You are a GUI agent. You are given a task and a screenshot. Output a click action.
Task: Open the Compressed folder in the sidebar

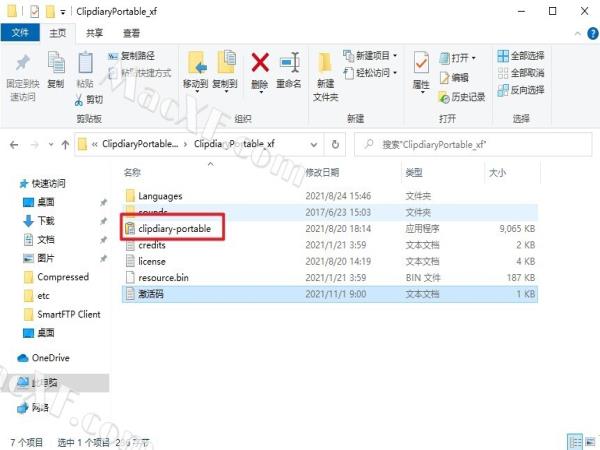click(x=56, y=277)
